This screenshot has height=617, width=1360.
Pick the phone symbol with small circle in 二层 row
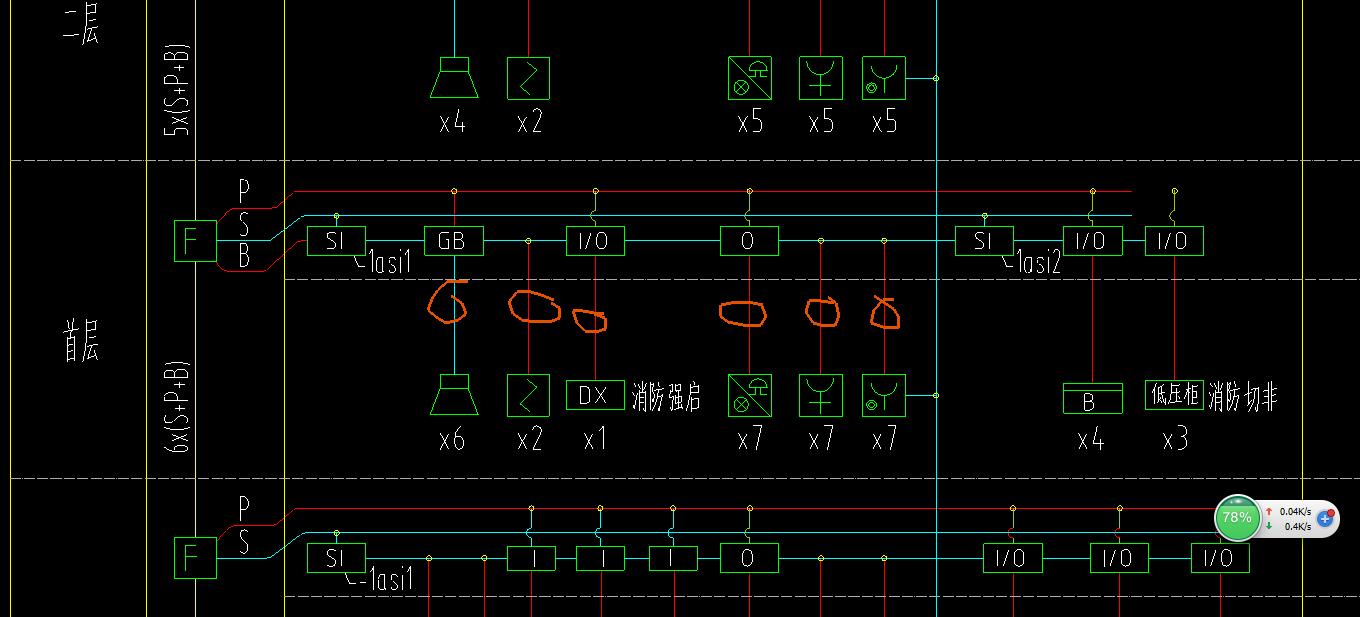pos(884,78)
